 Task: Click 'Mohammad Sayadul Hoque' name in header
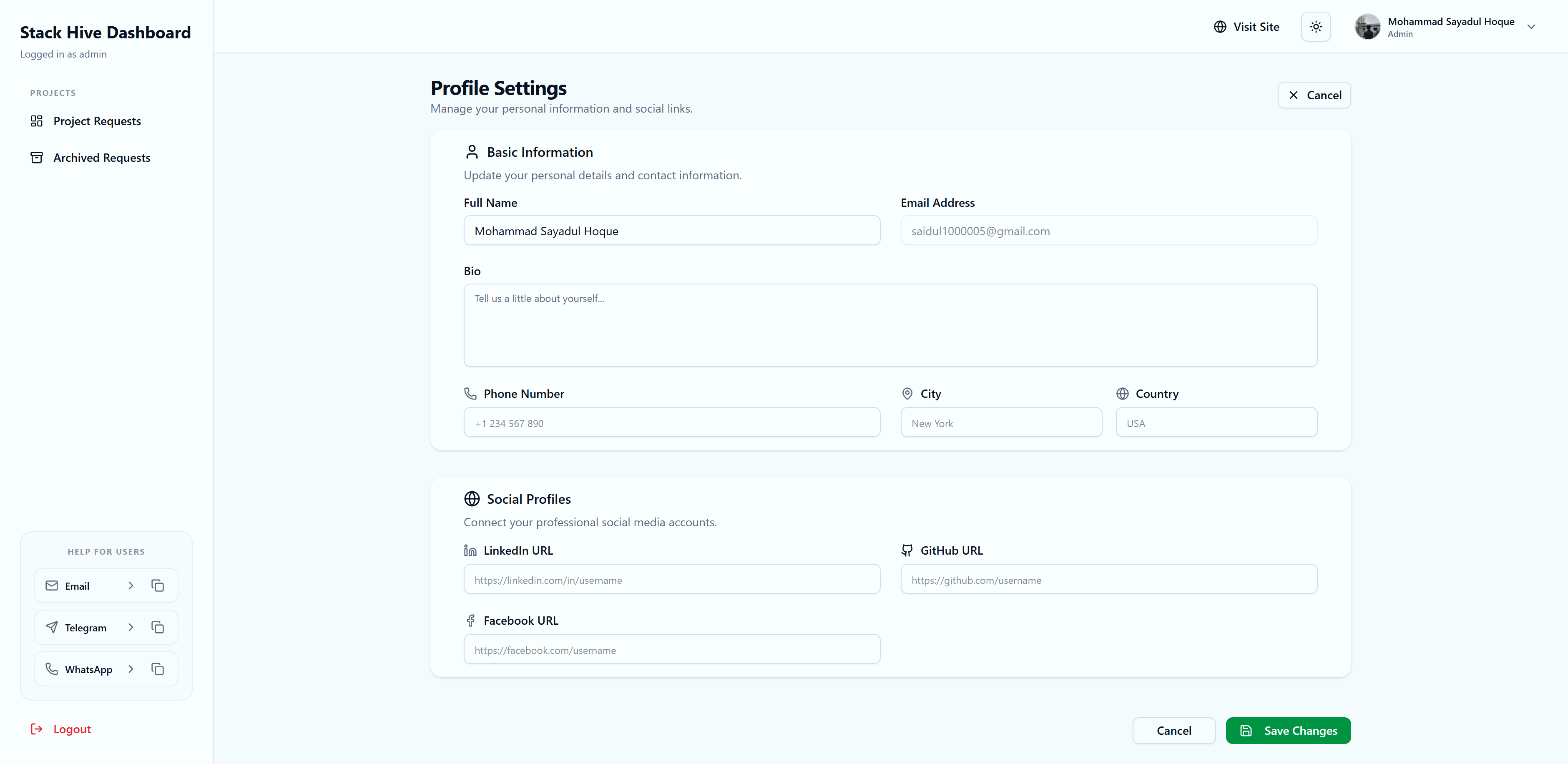click(x=1450, y=21)
